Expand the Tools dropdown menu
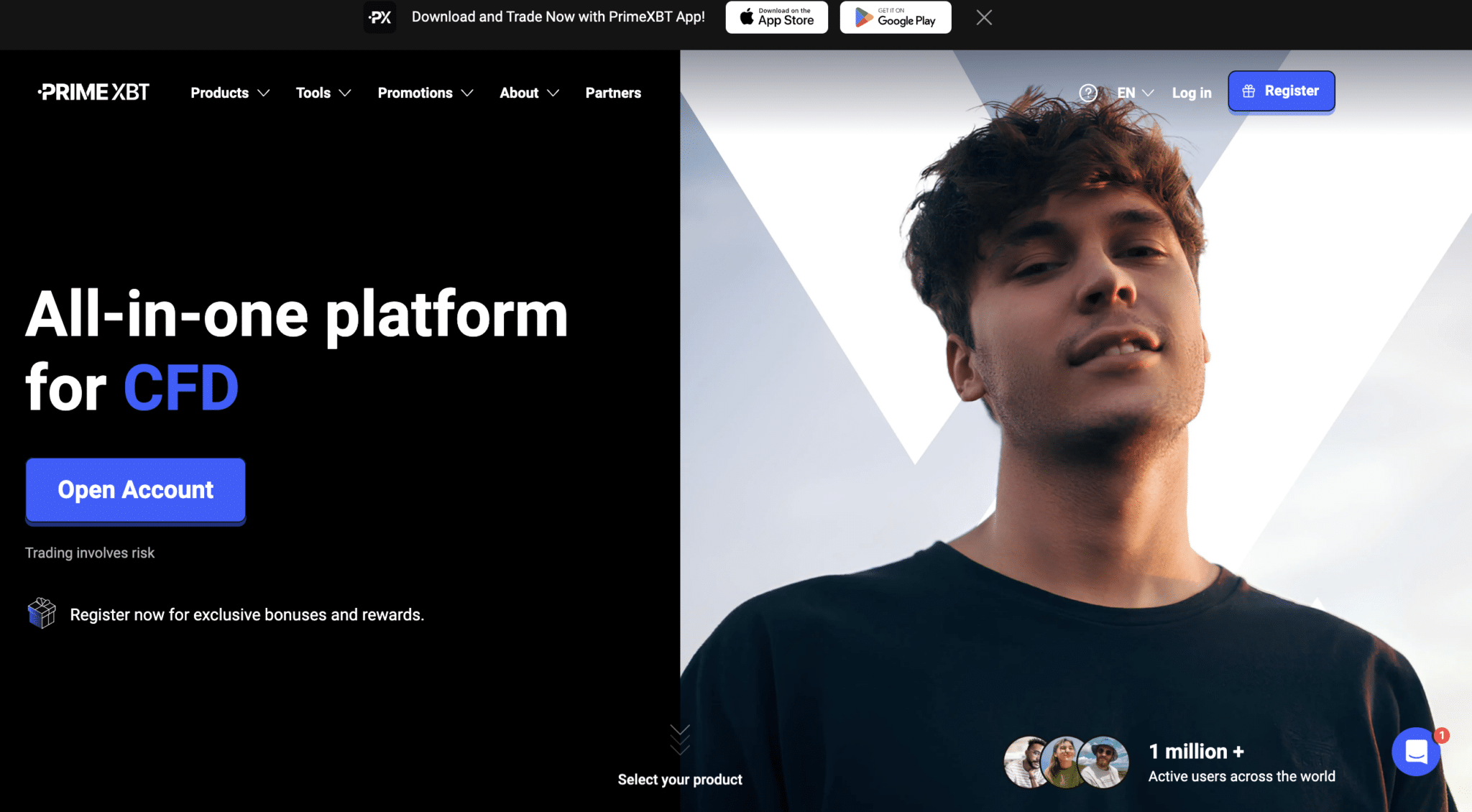Screen dimensions: 1472x812 [x=322, y=92]
